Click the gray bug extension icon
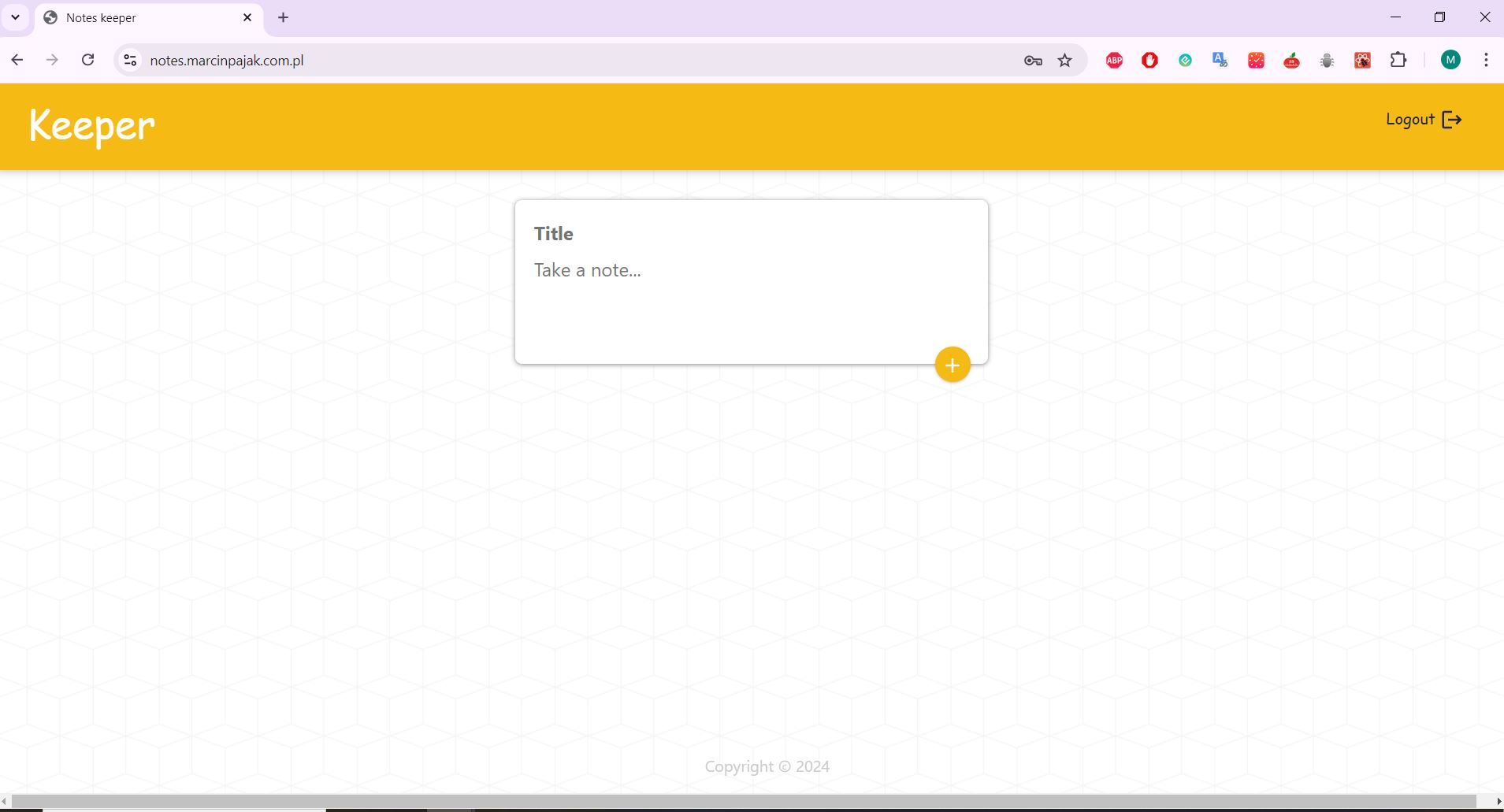Viewport: 1504px width, 812px height. 1327,61
